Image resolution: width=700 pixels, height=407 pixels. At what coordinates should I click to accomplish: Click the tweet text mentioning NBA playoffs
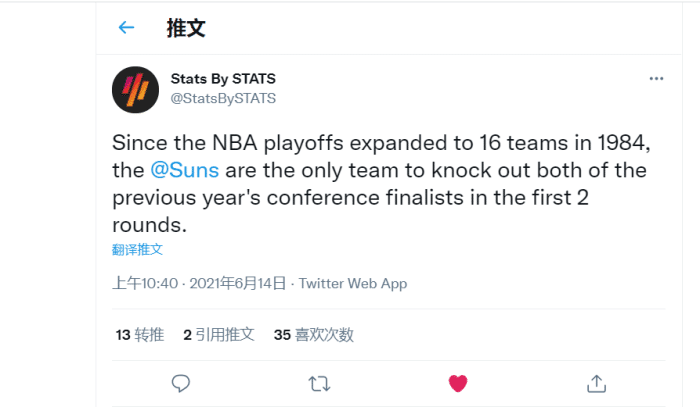click(x=379, y=142)
